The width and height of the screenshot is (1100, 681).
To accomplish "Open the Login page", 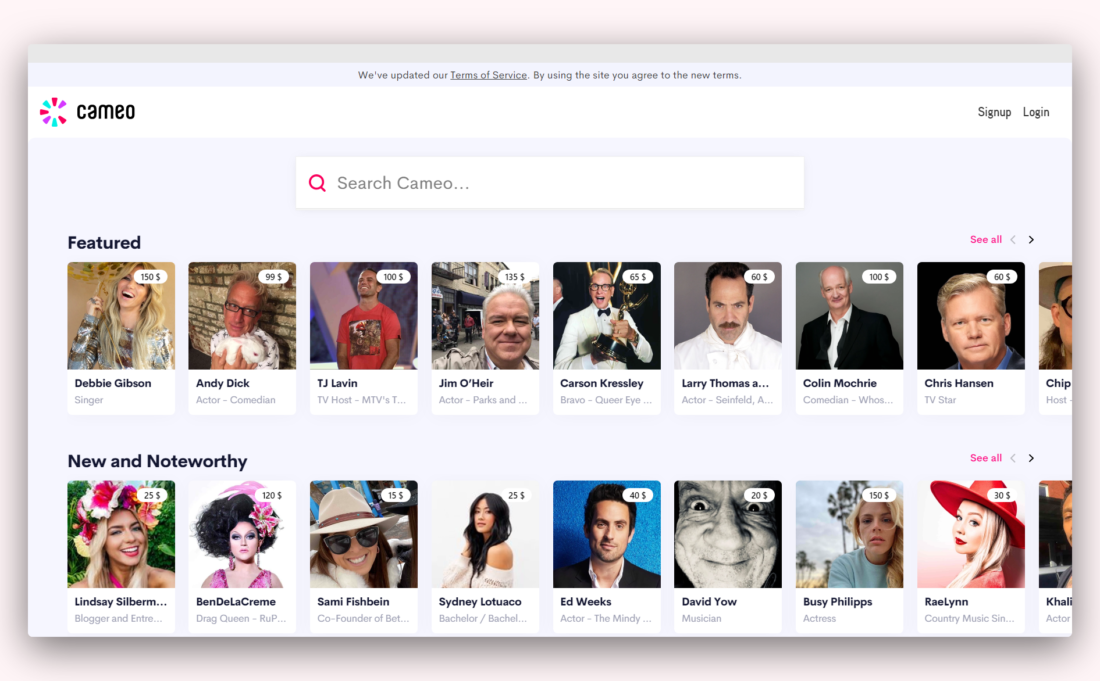I will pyautogui.click(x=1036, y=112).
